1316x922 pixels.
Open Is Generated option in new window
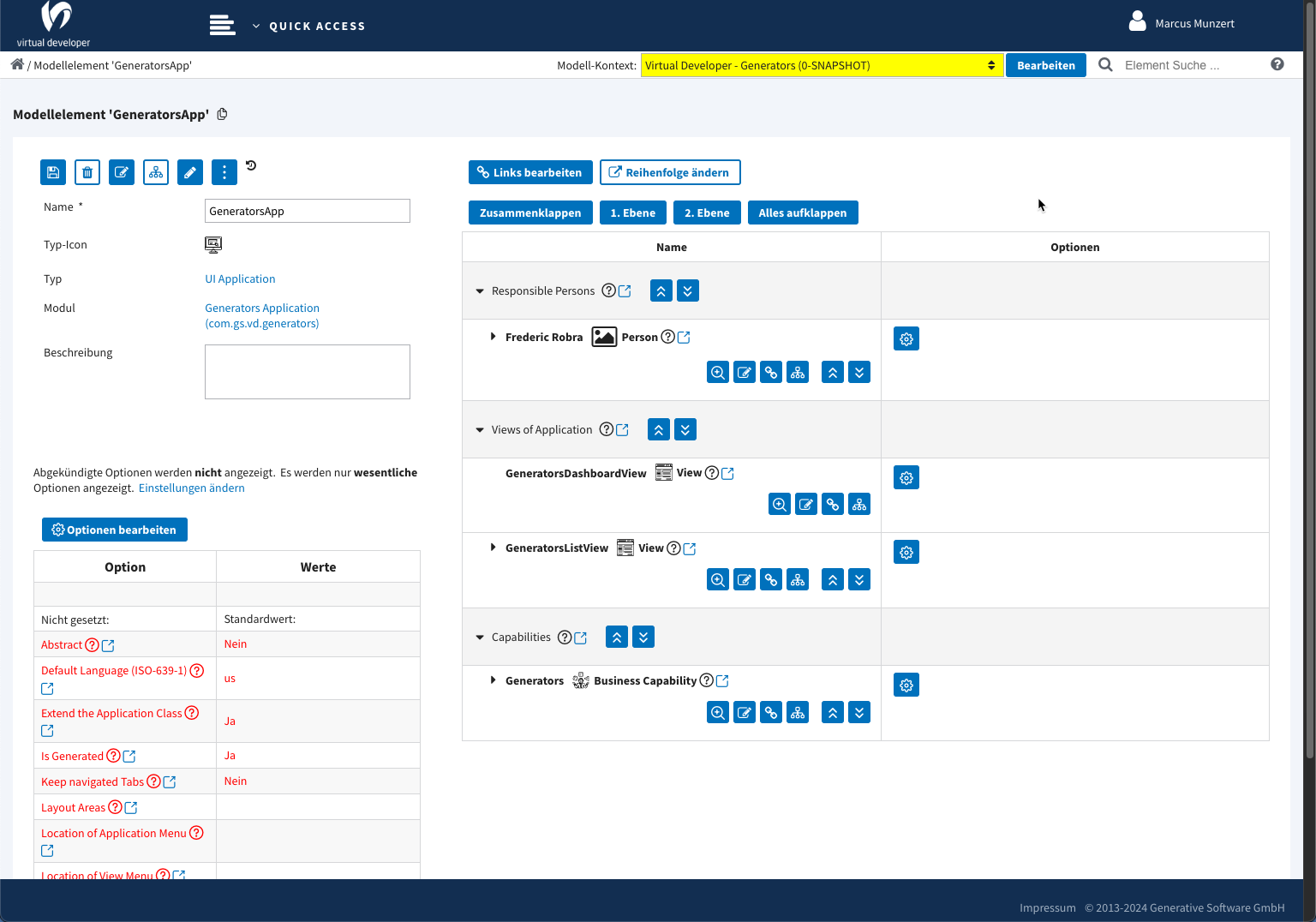[x=129, y=757]
